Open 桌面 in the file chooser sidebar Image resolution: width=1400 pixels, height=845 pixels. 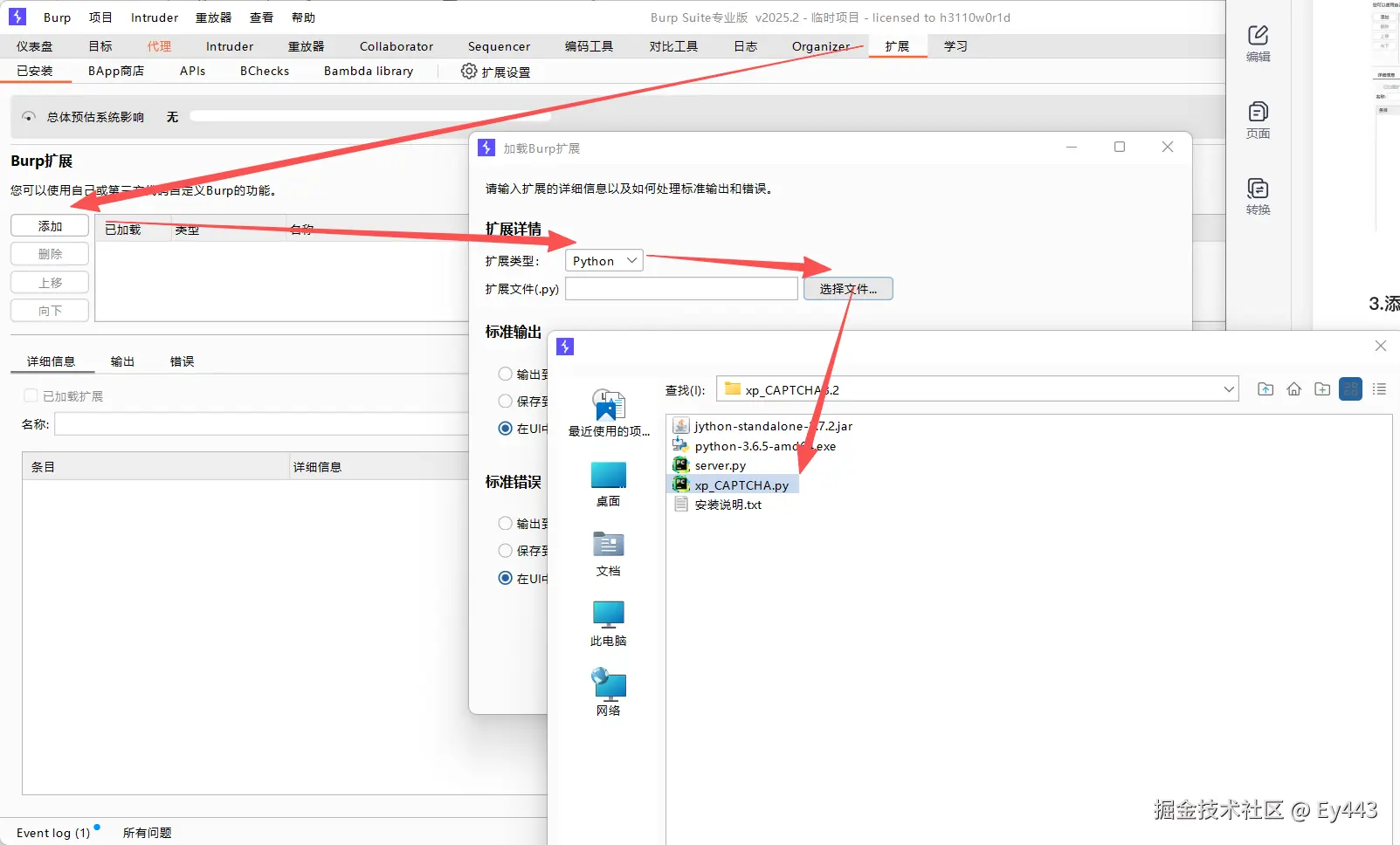(609, 484)
